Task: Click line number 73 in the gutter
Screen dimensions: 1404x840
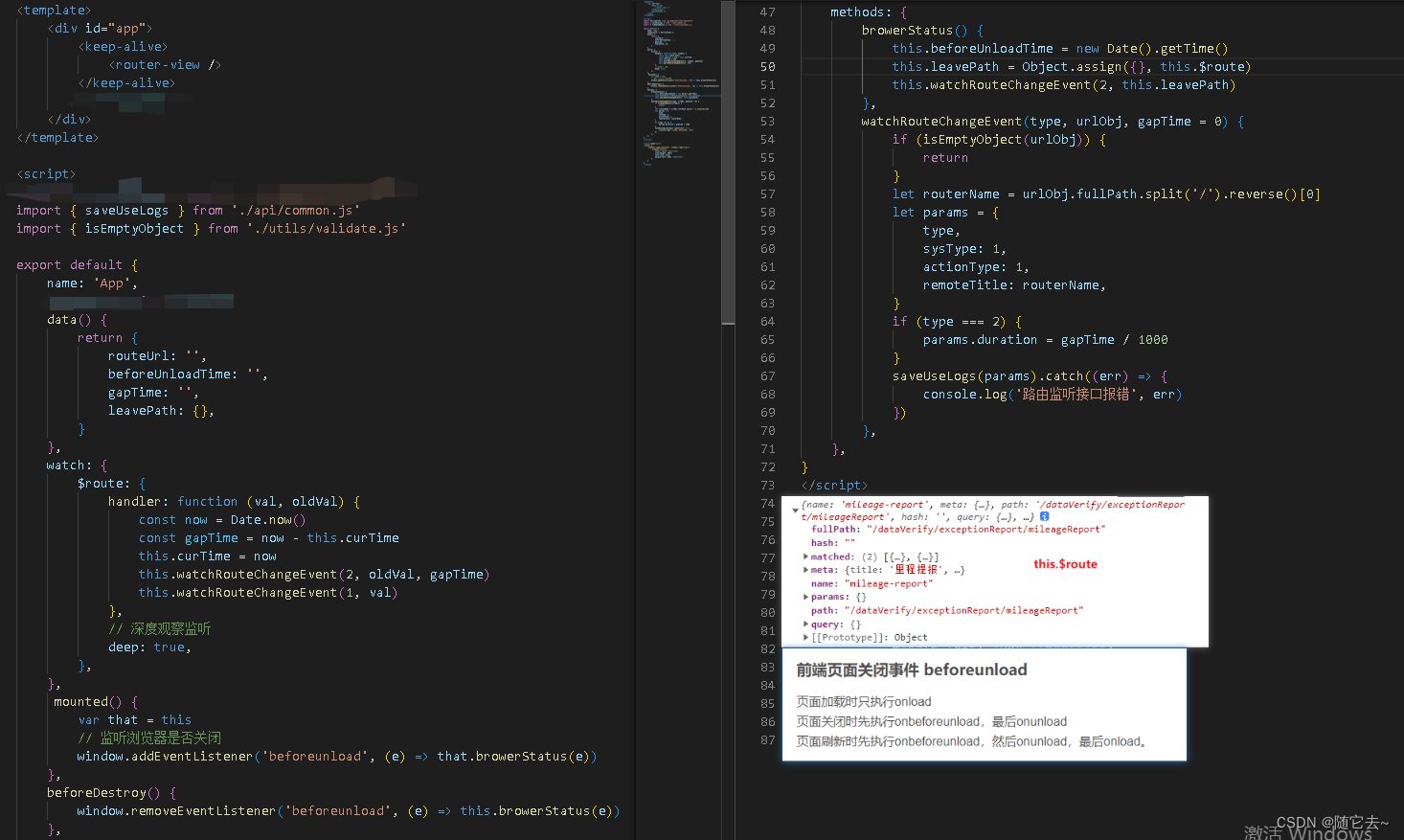Action: click(x=768, y=486)
